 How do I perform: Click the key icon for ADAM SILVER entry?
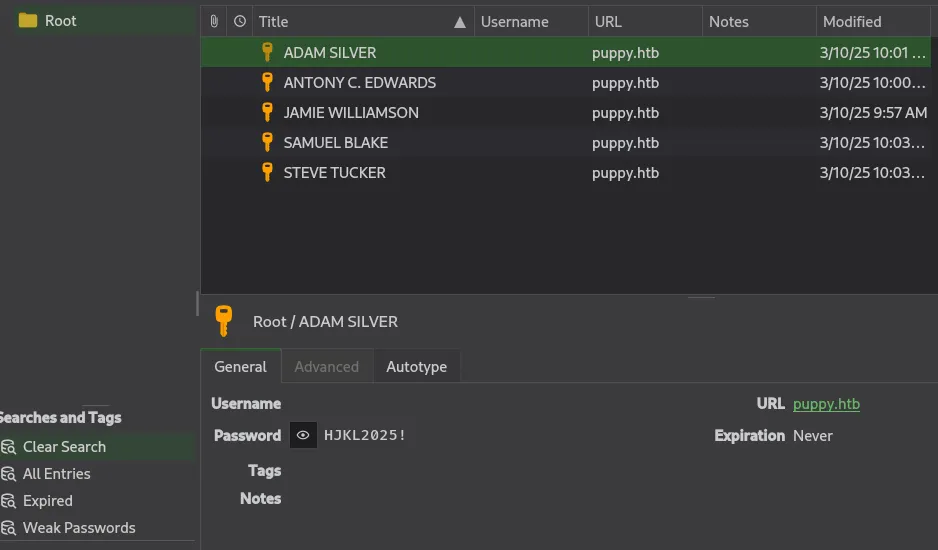[x=267, y=52]
